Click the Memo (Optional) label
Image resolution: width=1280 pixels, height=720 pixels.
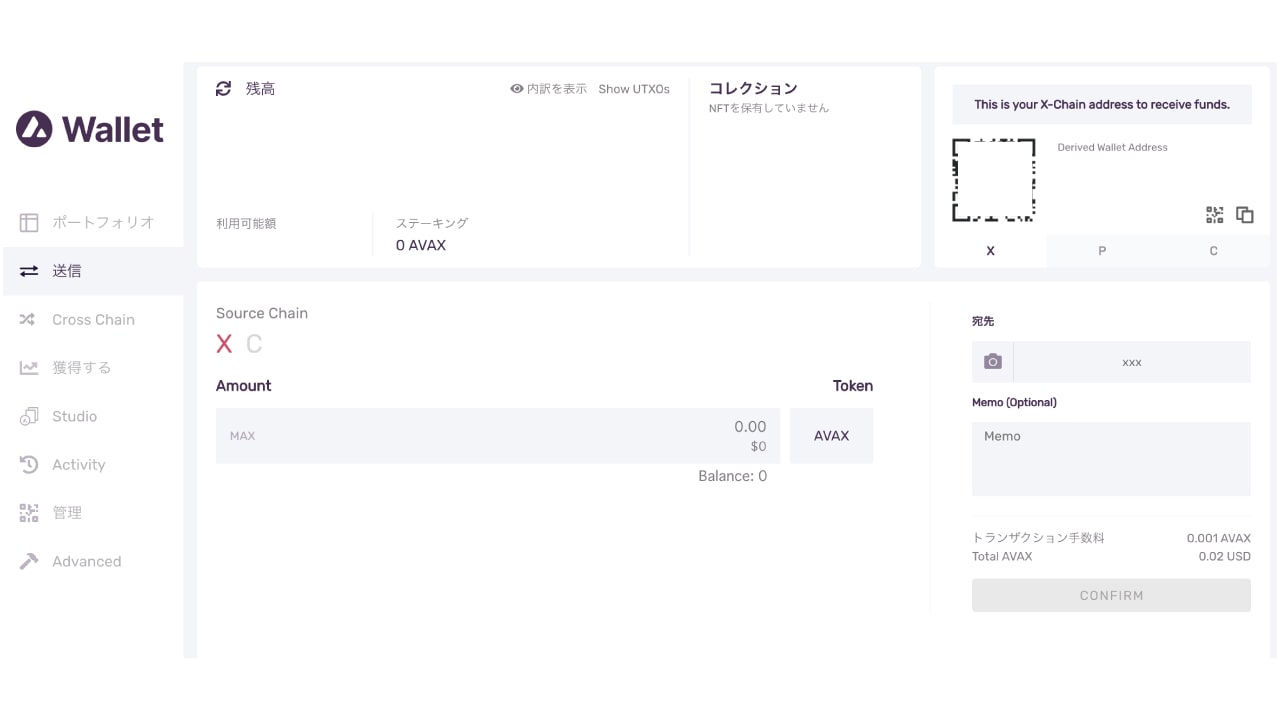click(1014, 402)
